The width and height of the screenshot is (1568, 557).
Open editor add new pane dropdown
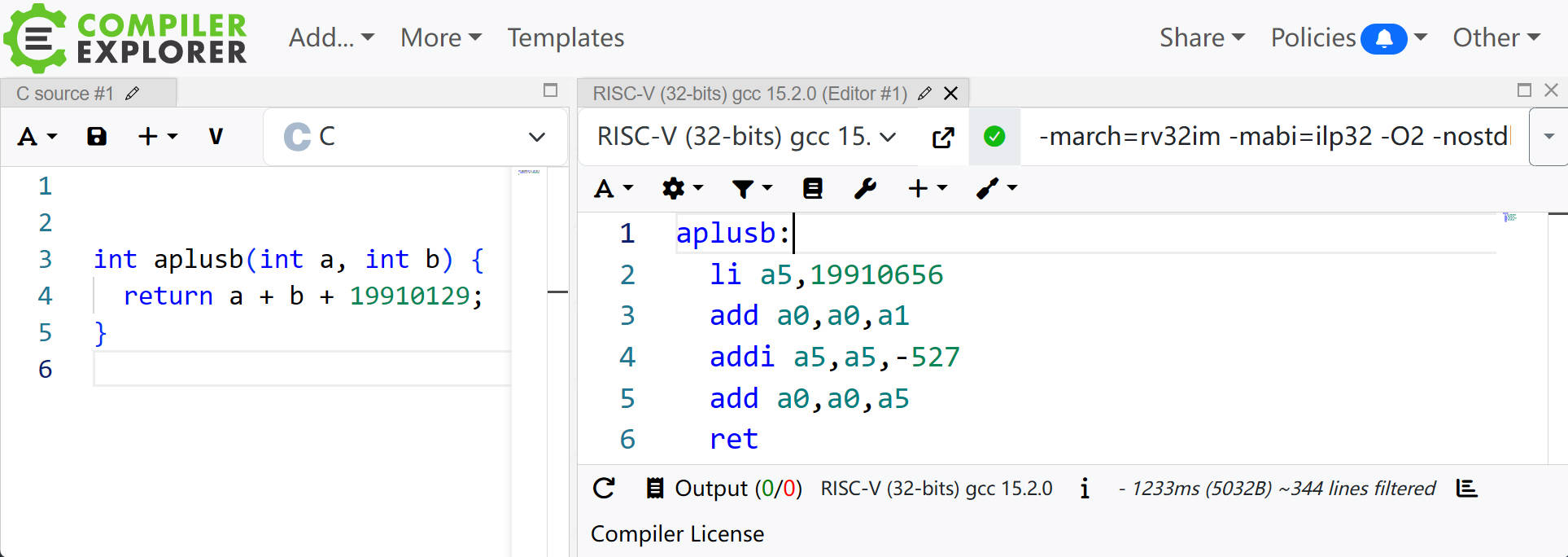(x=158, y=137)
